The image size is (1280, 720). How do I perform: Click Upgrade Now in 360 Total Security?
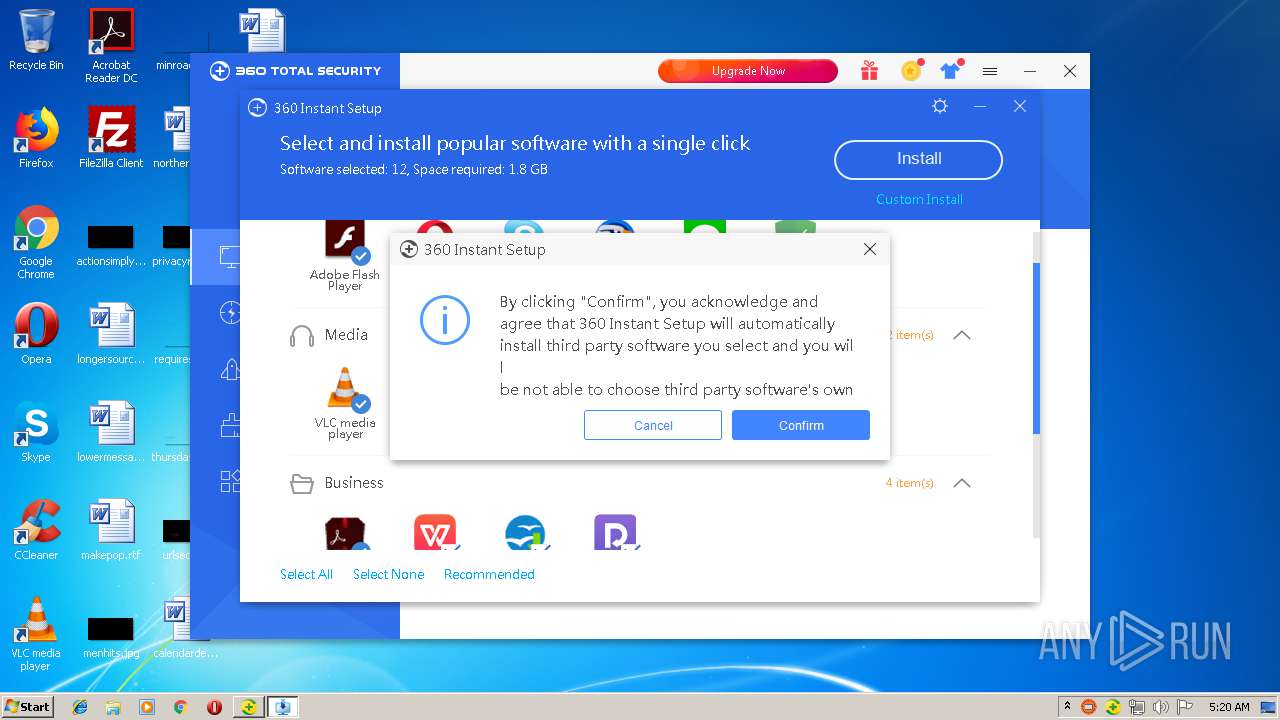(x=748, y=71)
